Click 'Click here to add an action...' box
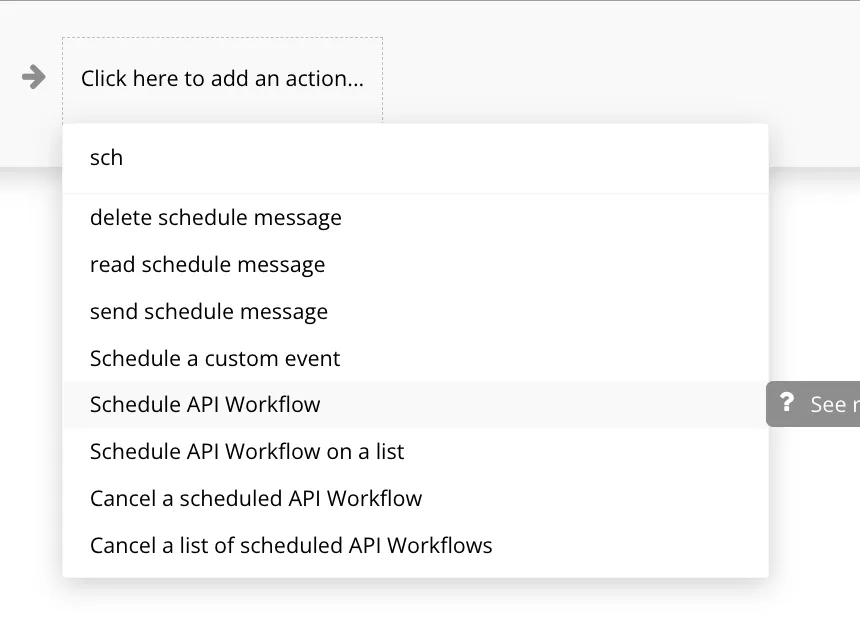This screenshot has height=624, width=860. tap(222, 78)
